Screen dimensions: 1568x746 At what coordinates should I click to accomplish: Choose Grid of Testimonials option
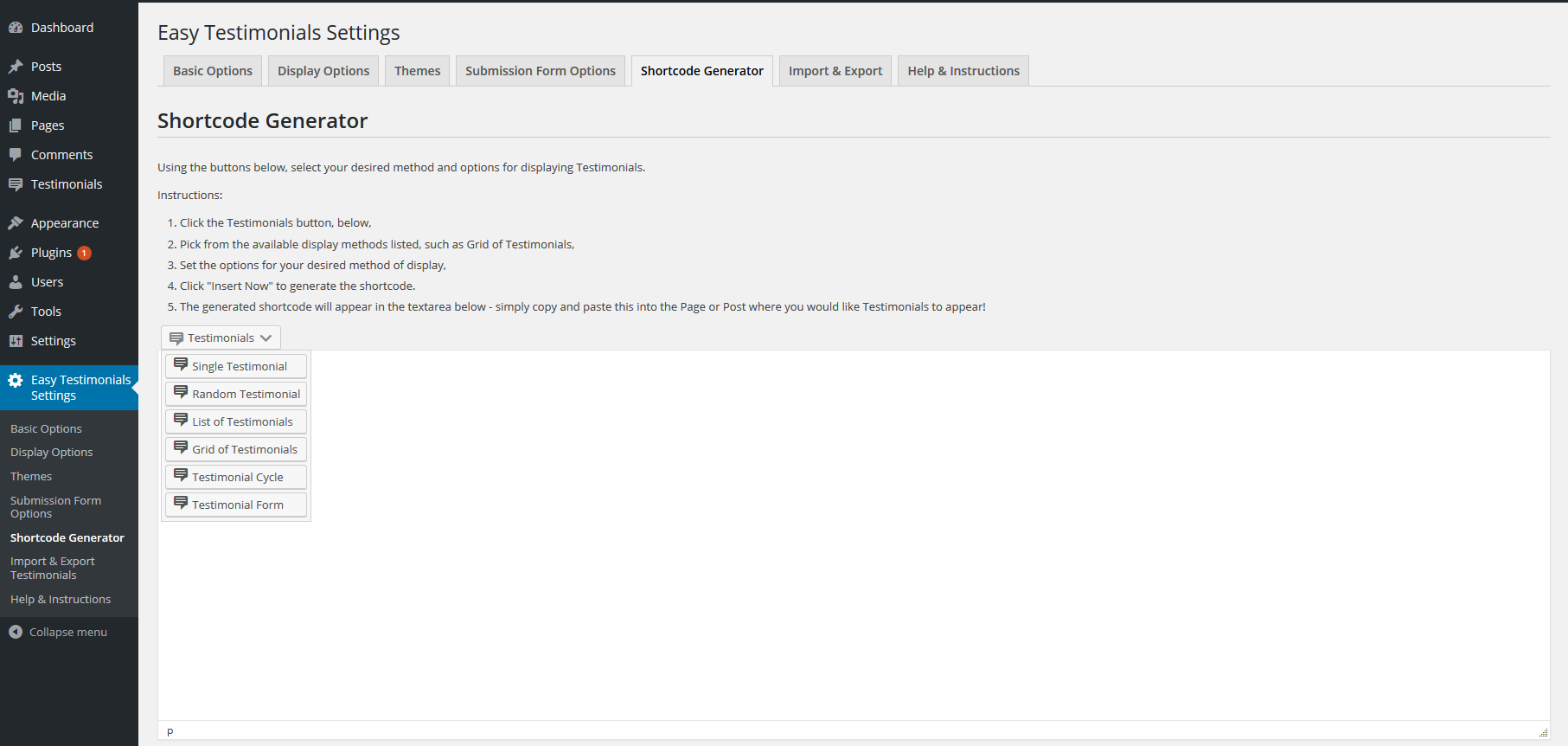pos(236,450)
